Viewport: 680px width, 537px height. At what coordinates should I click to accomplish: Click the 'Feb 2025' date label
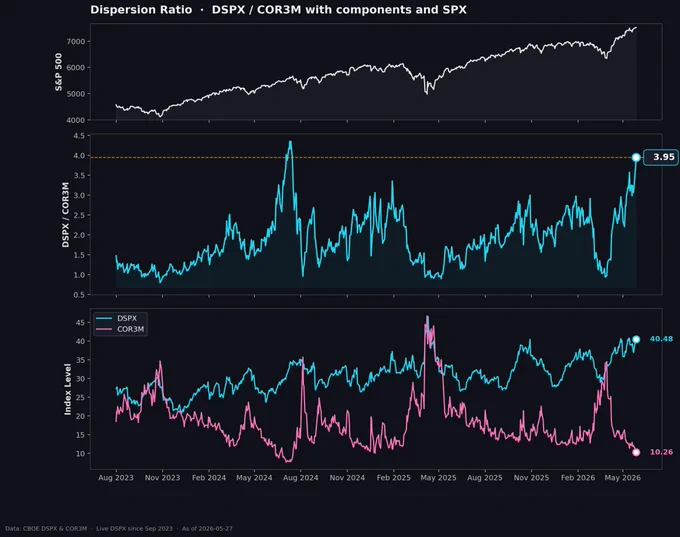393,478
